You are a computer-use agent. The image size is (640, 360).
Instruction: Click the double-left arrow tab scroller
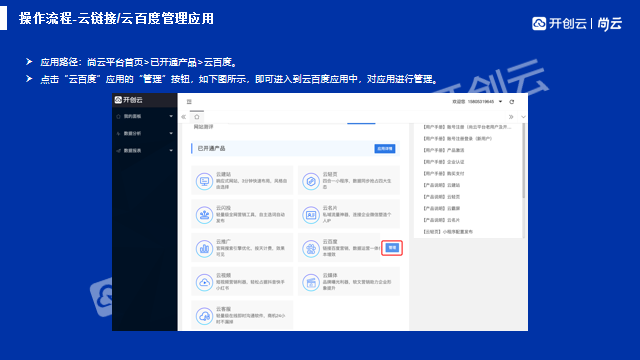184,117
